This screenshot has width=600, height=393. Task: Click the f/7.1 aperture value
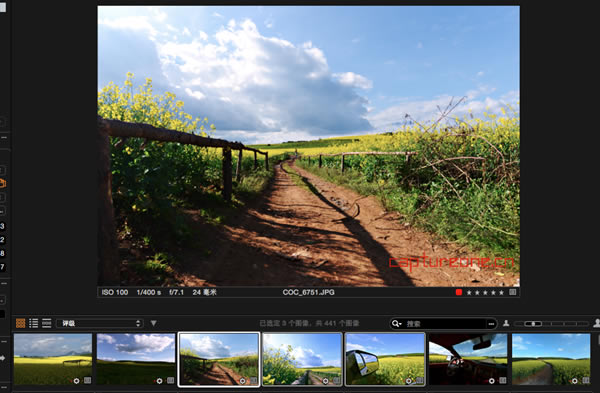[176, 292]
